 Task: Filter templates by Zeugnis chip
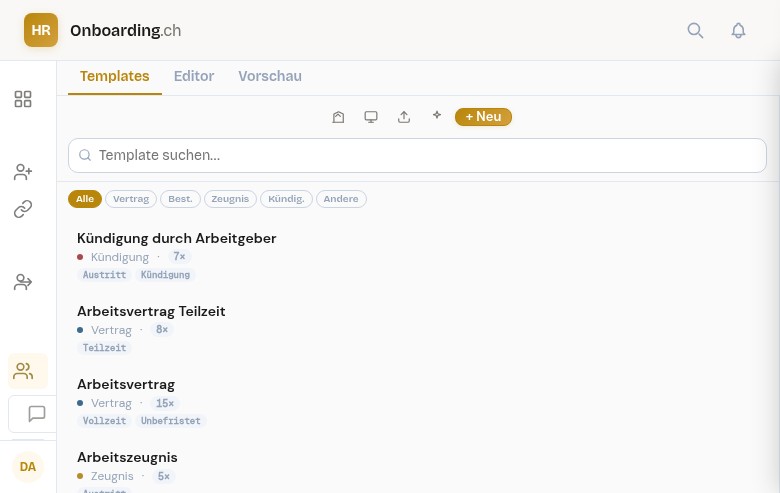pos(230,199)
